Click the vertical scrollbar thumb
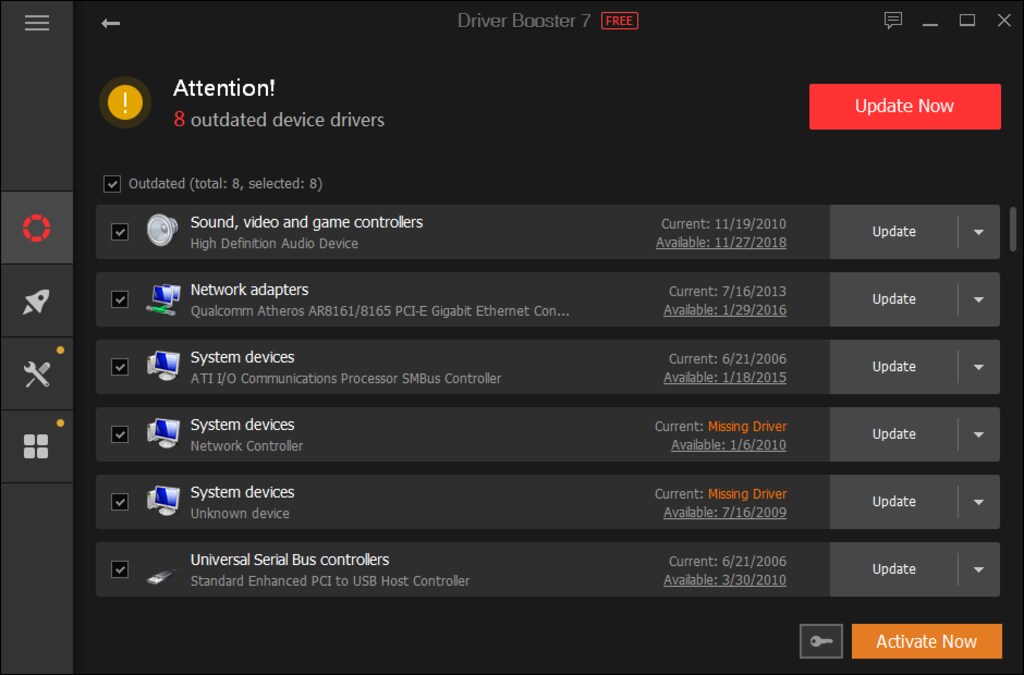 pos(1013,228)
